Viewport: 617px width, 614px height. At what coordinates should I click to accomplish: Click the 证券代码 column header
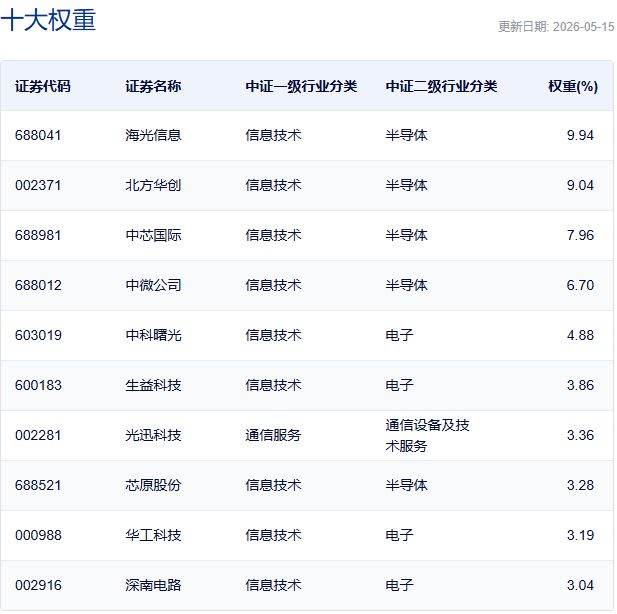tap(42, 86)
